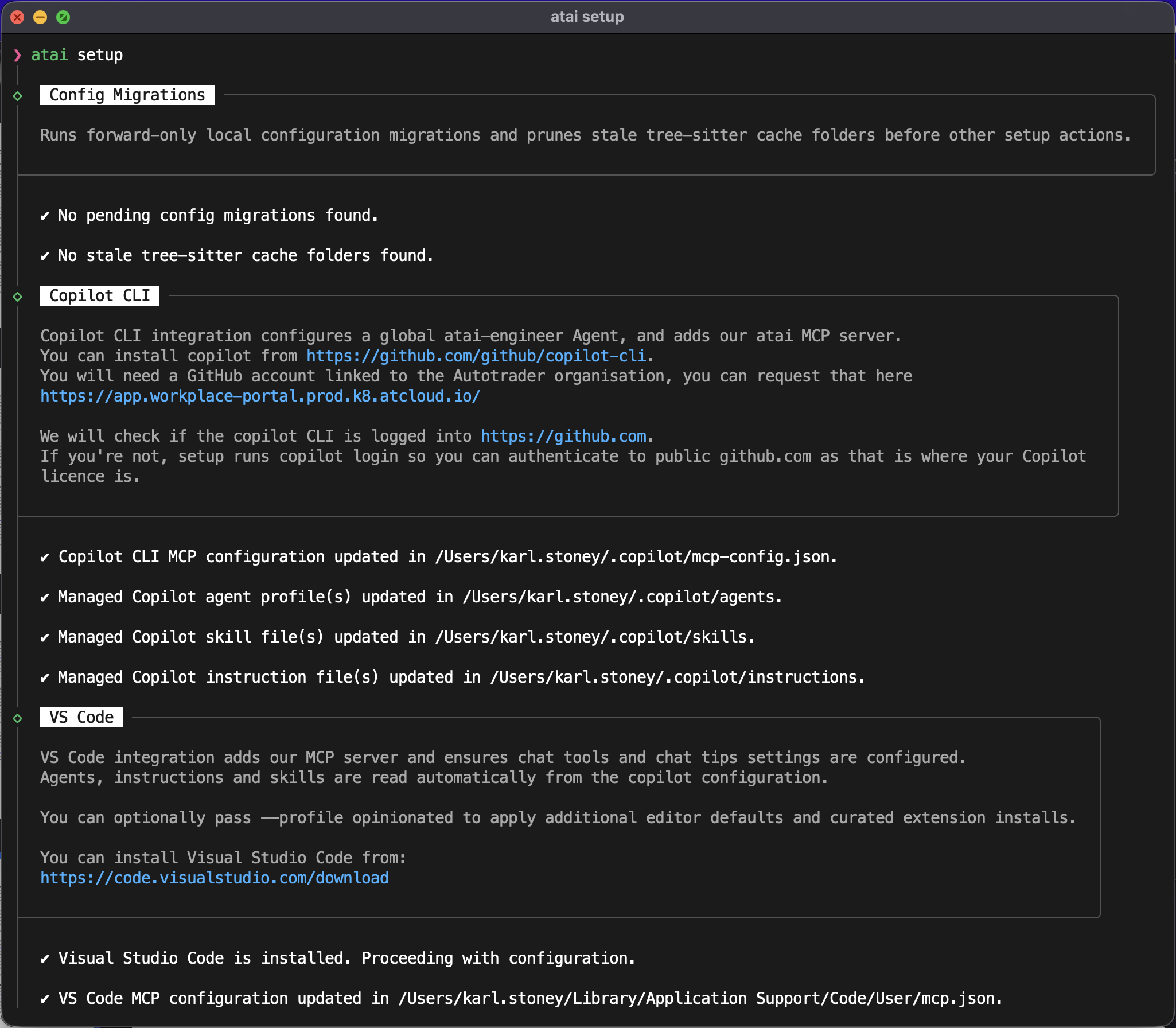This screenshot has width=1176, height=1028.
Task: Click checkmark next to No pending config migrations
Action: point(45,216)
